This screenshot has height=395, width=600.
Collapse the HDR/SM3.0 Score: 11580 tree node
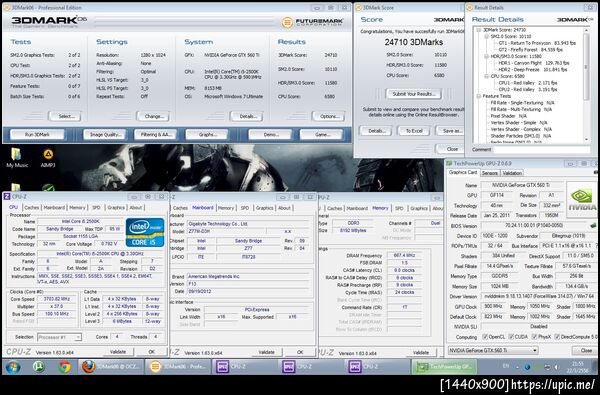click(486, 56)
